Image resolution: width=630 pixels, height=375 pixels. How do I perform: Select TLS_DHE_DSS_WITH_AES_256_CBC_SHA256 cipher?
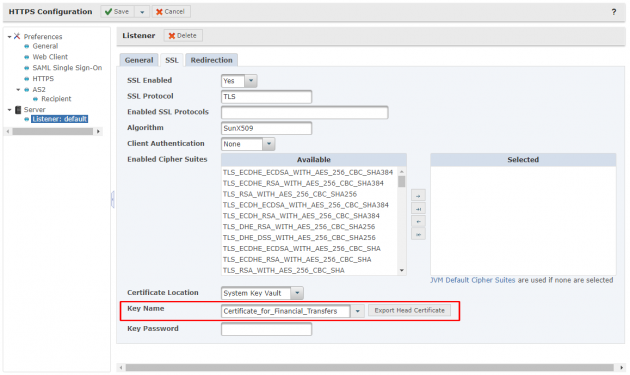click(299, 238)
